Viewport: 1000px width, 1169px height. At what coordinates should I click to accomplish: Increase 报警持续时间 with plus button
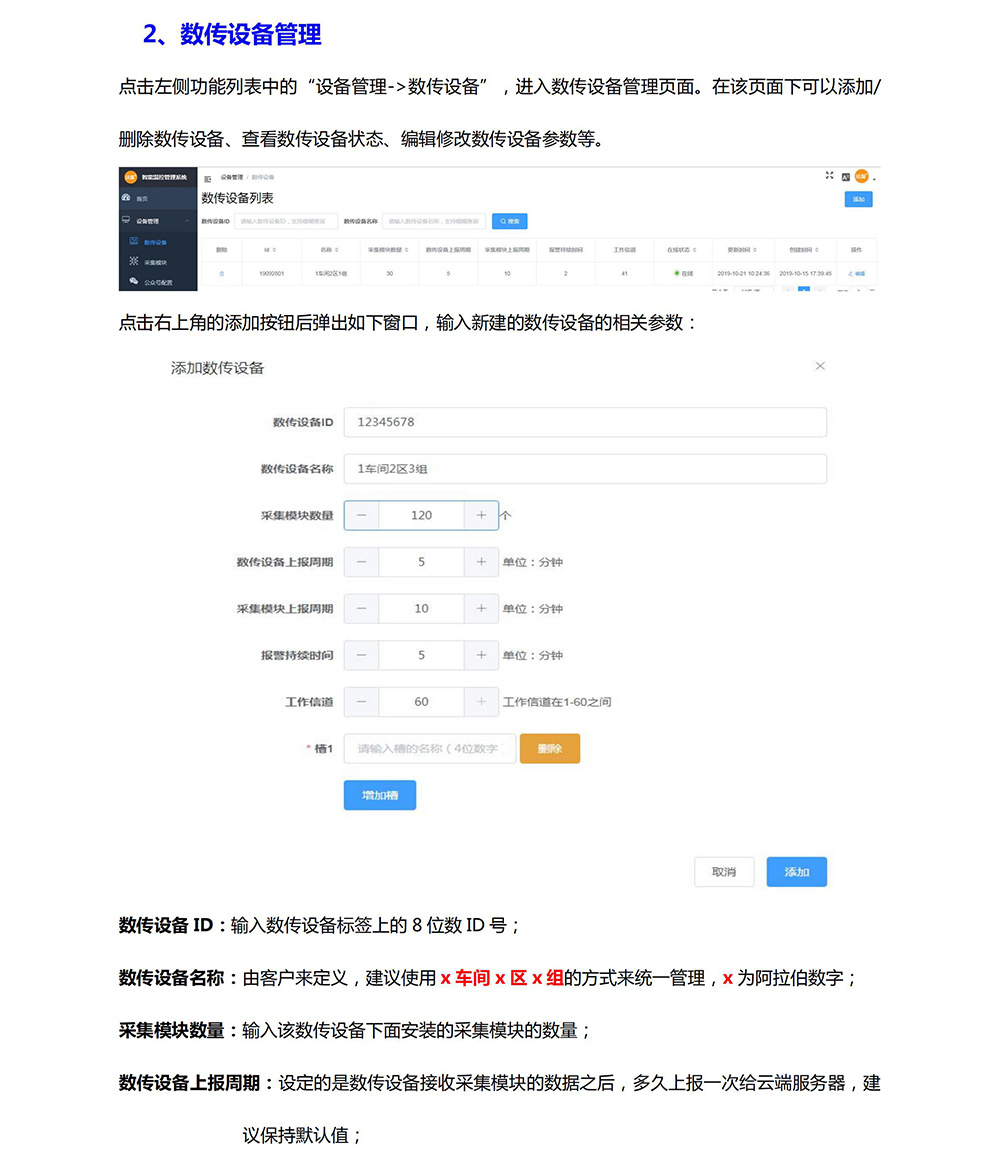click(481, 655)
